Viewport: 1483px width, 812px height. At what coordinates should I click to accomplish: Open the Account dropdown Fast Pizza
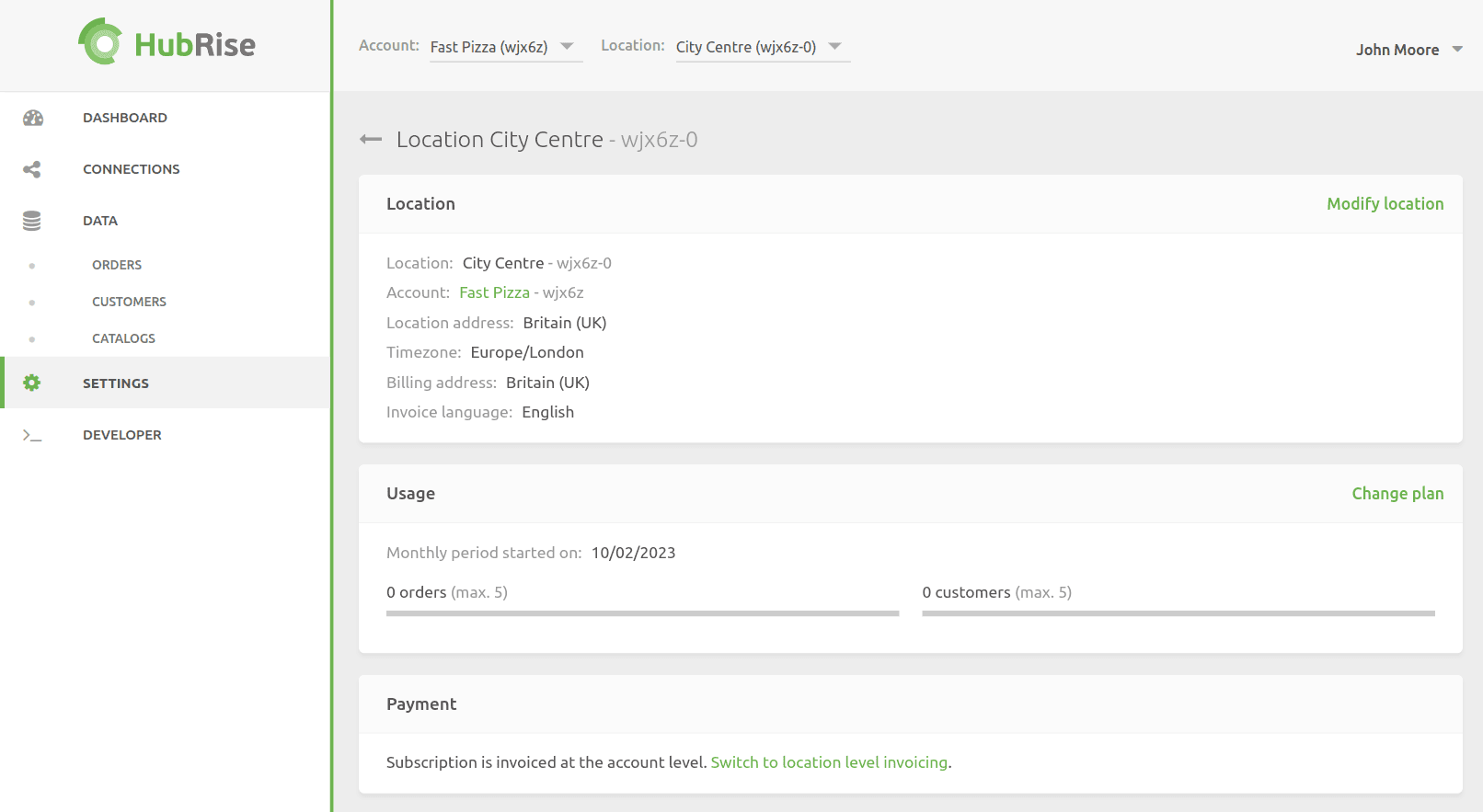click(506, 47)
